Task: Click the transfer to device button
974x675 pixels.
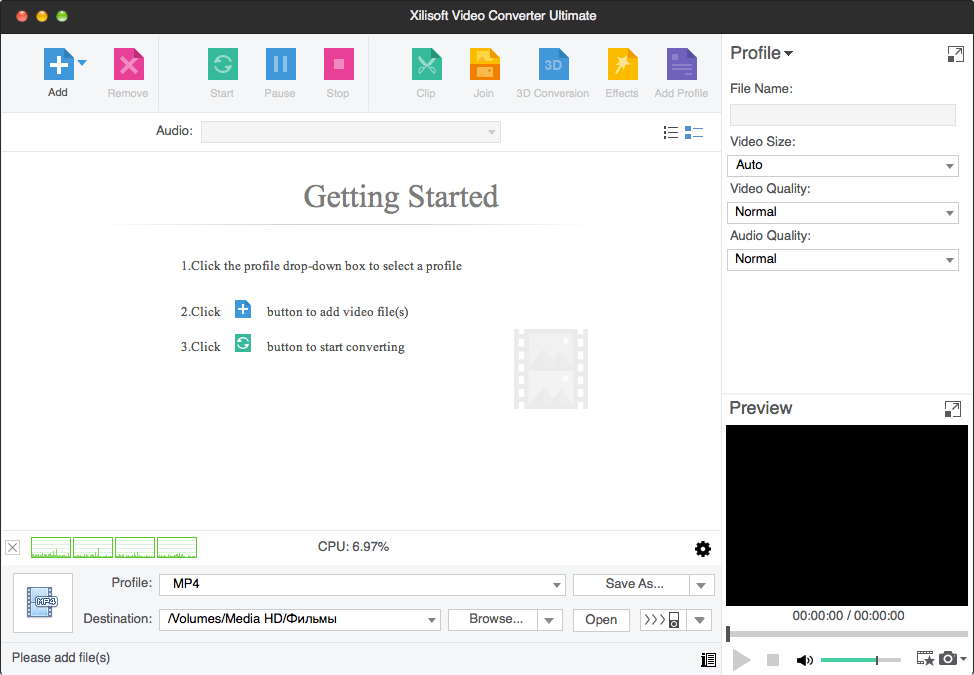Action: pyautogui.click(x=663, y=620)
